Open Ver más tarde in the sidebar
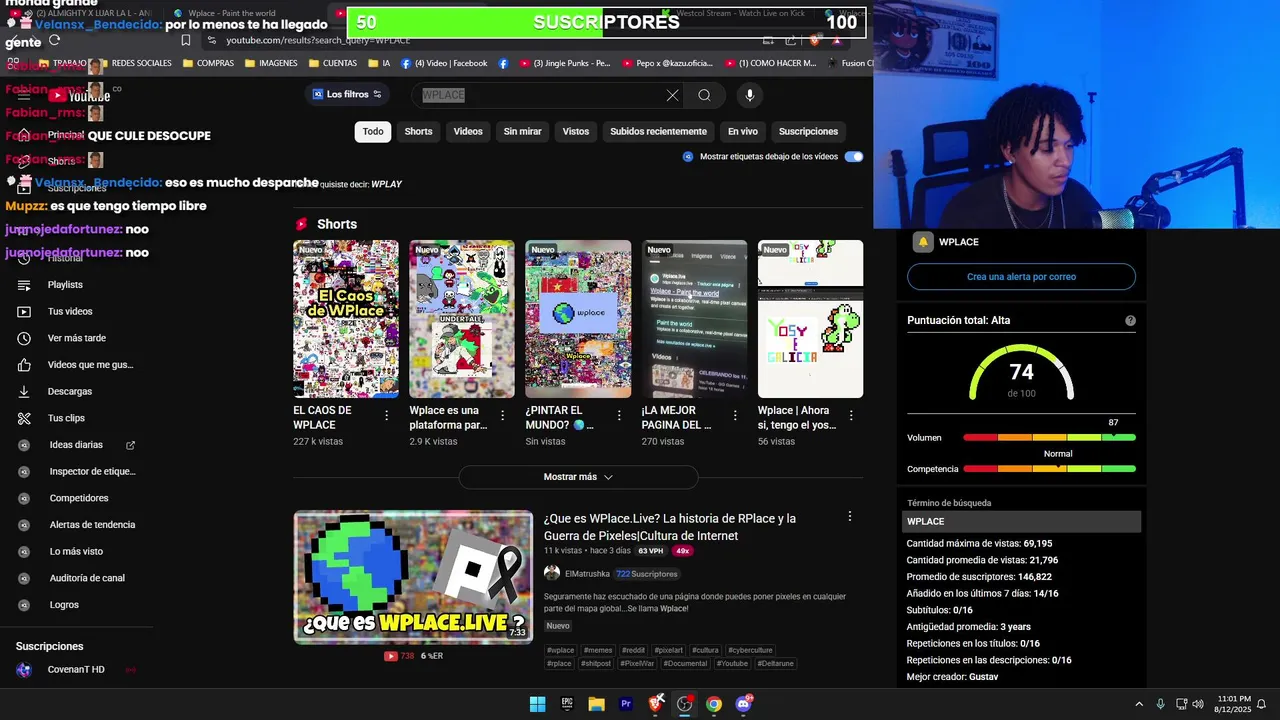 [x=77, y=338]
